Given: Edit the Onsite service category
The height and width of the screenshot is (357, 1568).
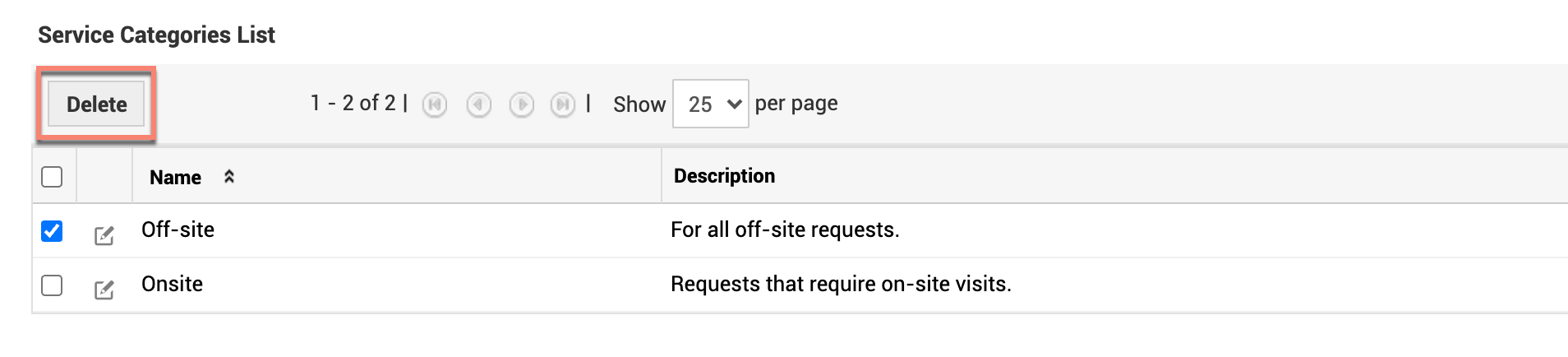Looking at the screenshot, I should click(104, 290).
